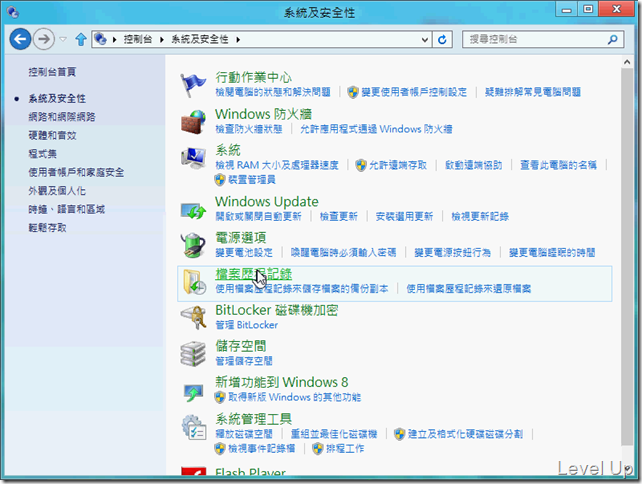
Task: Click 檢查防火牆狀態 link
Action: tap(249, 129)
